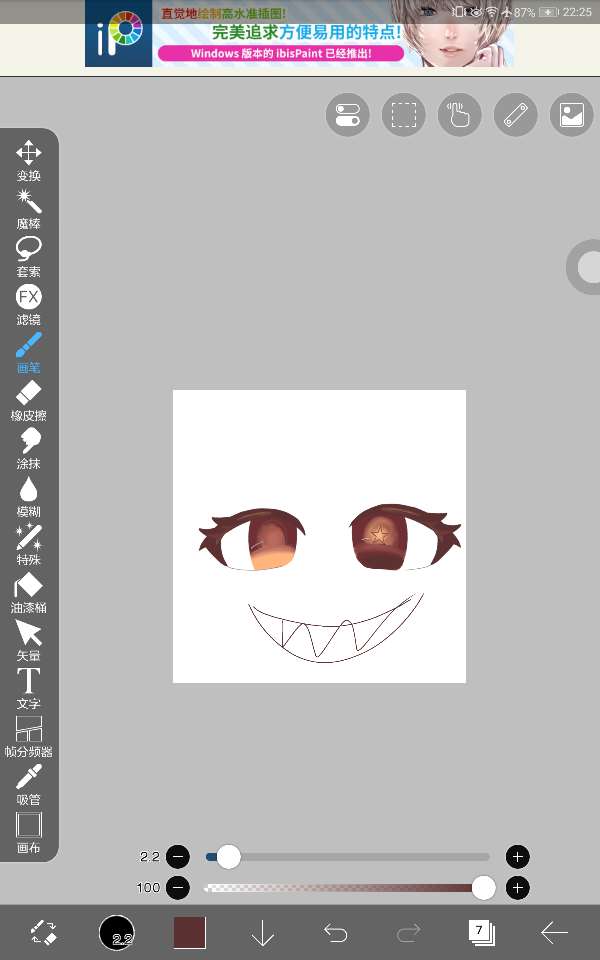The height and width of the screenshot is (960, 600).
Task: Undo the last stroke
Action: pyautogui.click(x=336, y=933)
